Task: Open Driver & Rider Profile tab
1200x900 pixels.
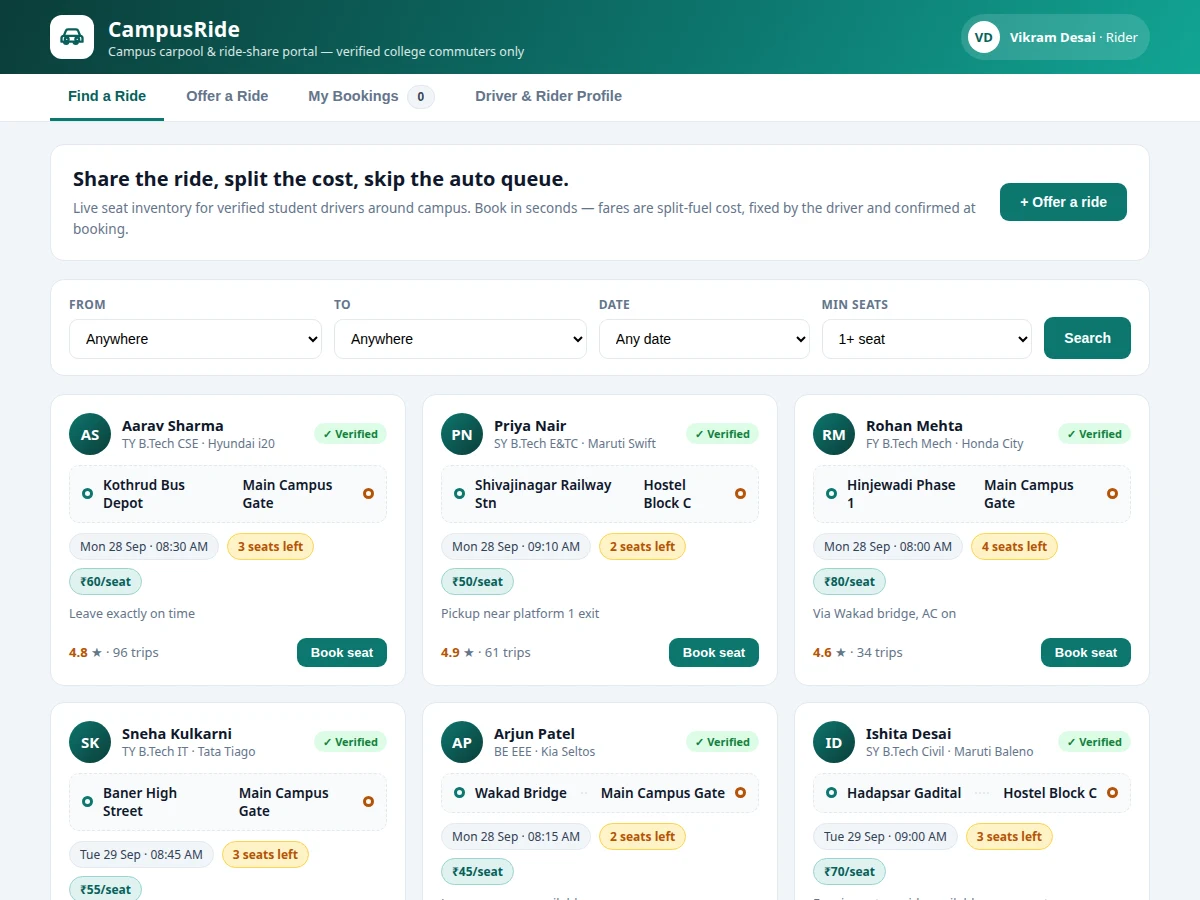Action: pyautogui.click(x=548, y=97)
